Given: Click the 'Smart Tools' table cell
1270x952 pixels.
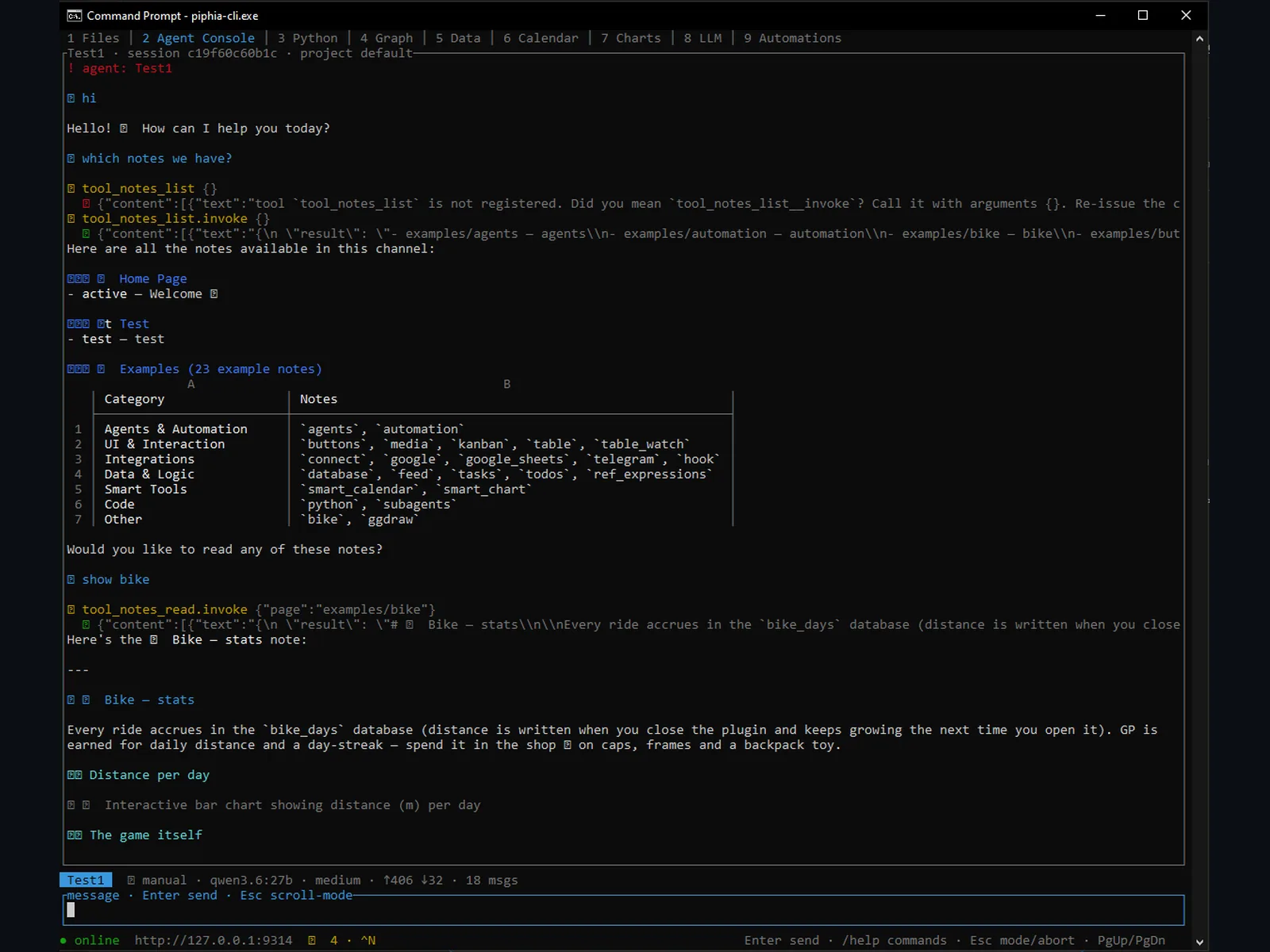Looking at the screenshot, I should (145, 489).
